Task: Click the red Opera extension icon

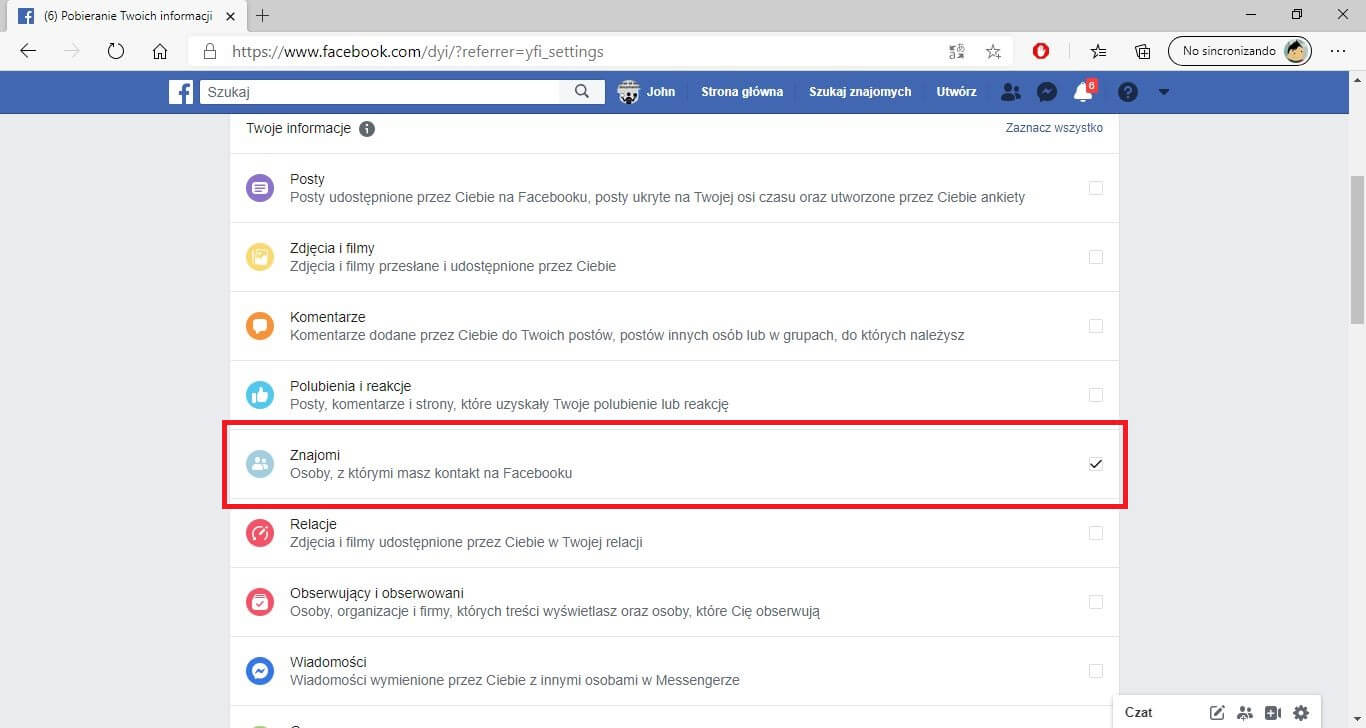Action: (1041, 51)
